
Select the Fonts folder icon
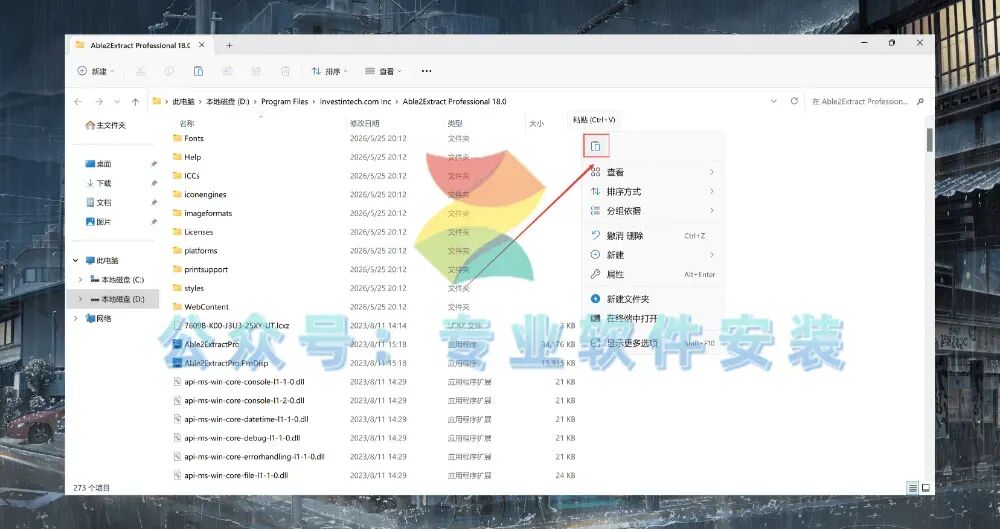click(x=177, y=138)
